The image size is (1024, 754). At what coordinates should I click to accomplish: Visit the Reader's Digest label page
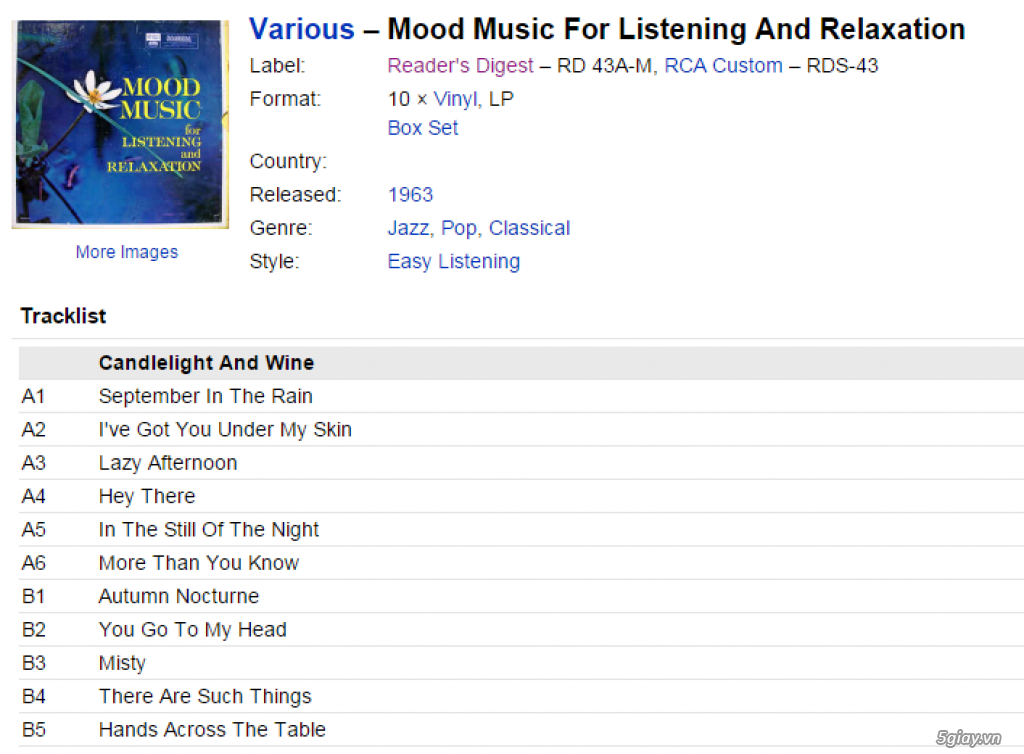460,65
